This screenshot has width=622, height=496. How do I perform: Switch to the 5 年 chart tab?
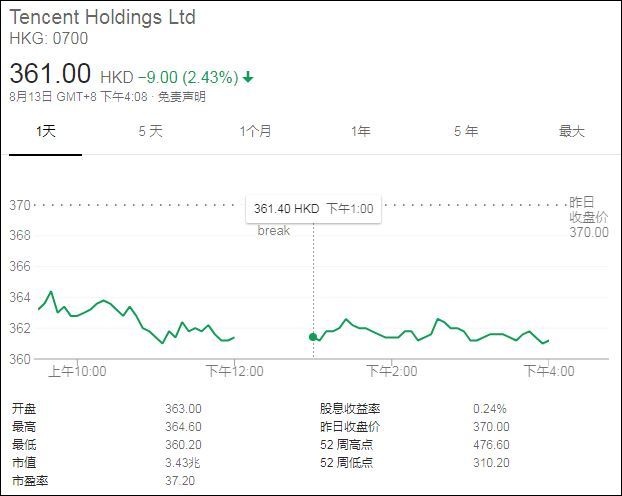click(x=465, y=132)
